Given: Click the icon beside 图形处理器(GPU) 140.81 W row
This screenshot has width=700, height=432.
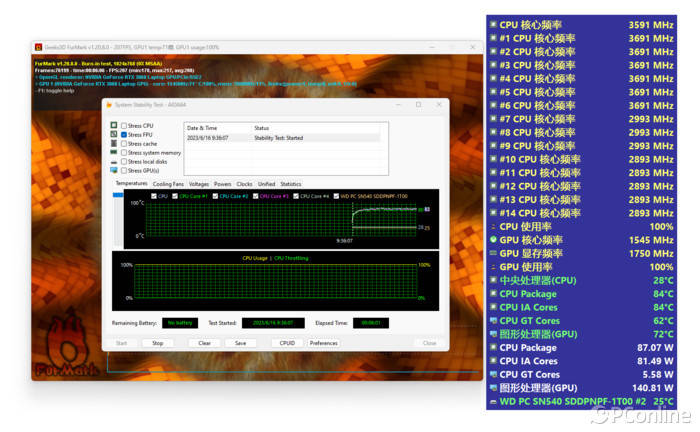Looking at the screenshot, I should [493, 387].
